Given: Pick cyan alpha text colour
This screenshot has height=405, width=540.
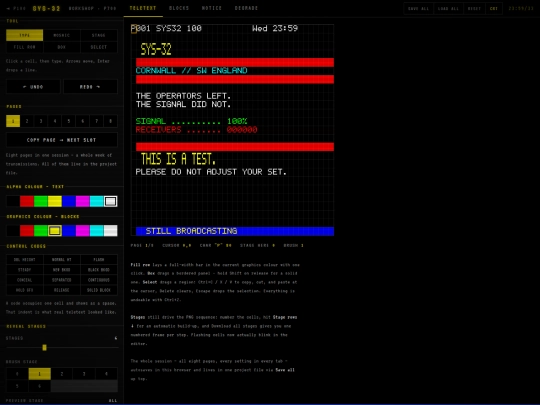Looking at the screenshot, I should (x=97, y=201).
